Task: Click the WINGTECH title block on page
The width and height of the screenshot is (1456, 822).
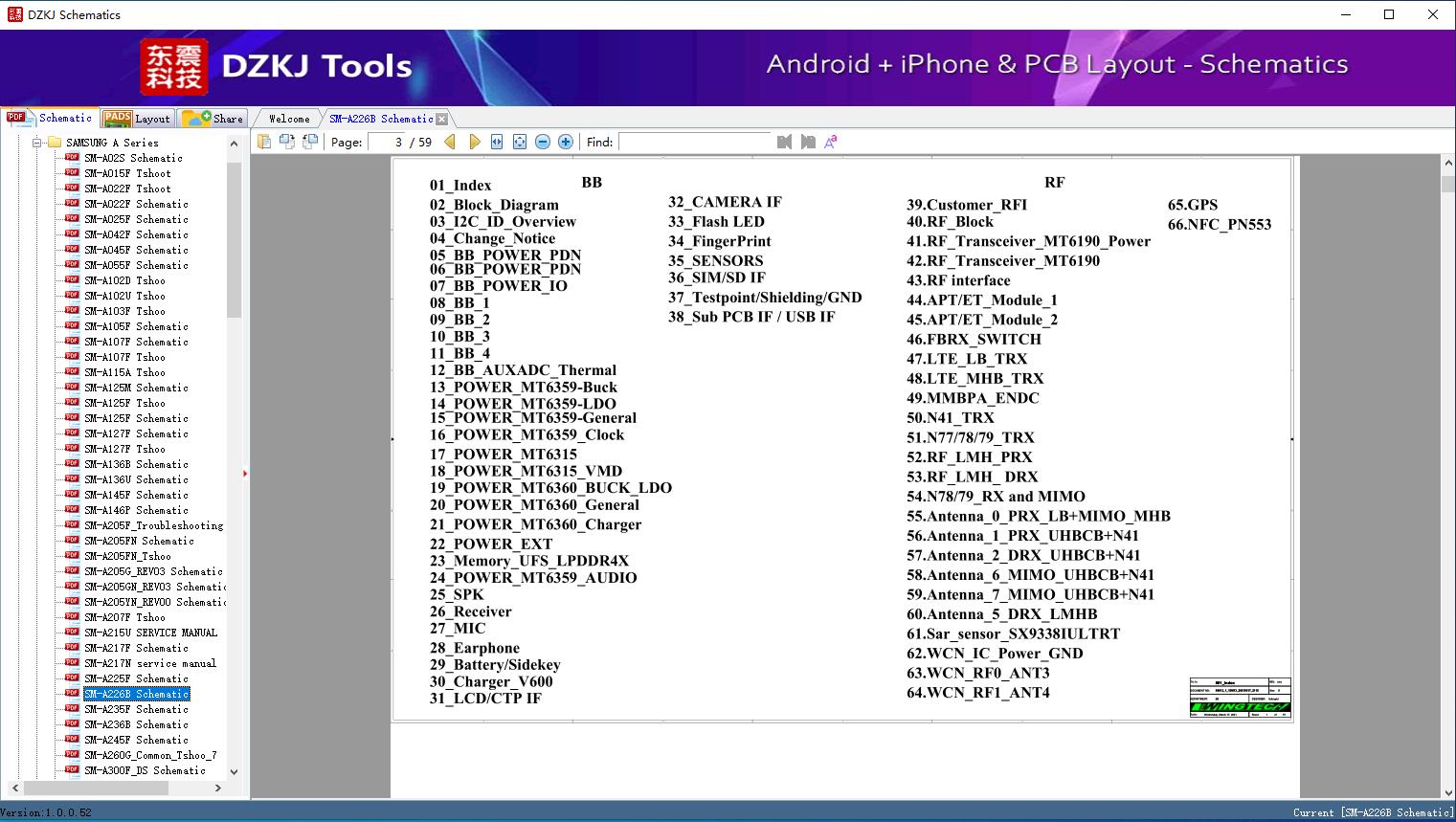Action: (1240, 698)
